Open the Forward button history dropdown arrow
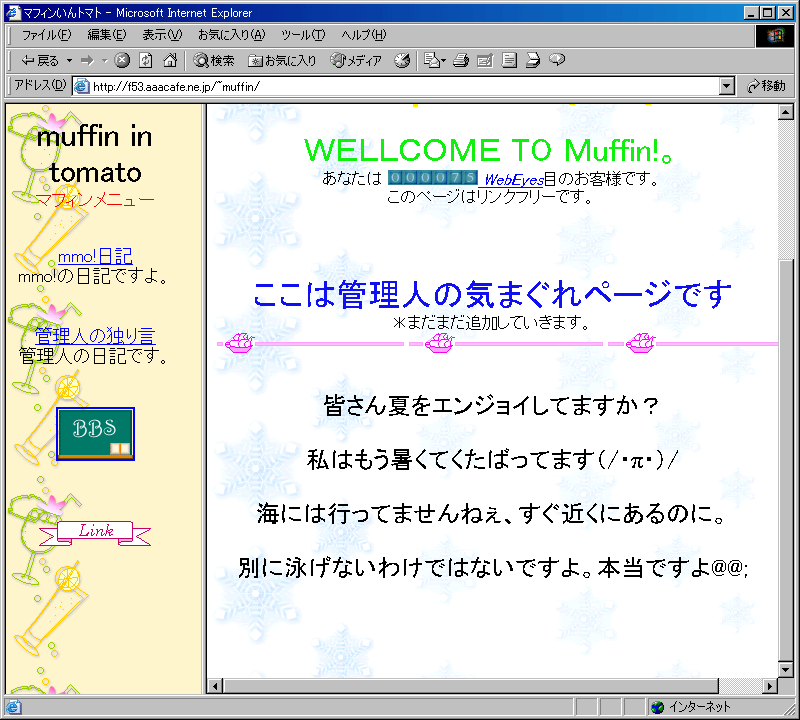This screenshot has width=800, height=720. click(105, 61)
